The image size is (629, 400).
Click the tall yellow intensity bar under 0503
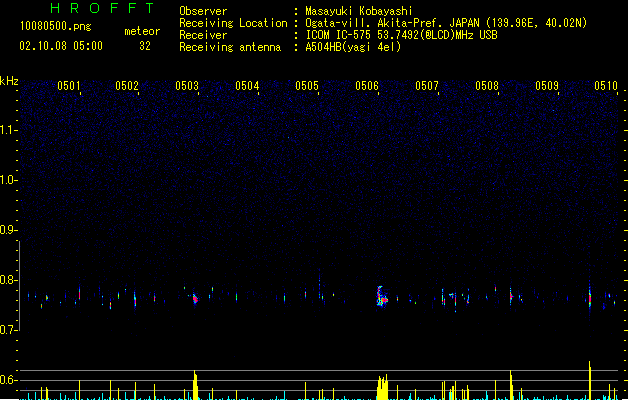click(195, 385)
